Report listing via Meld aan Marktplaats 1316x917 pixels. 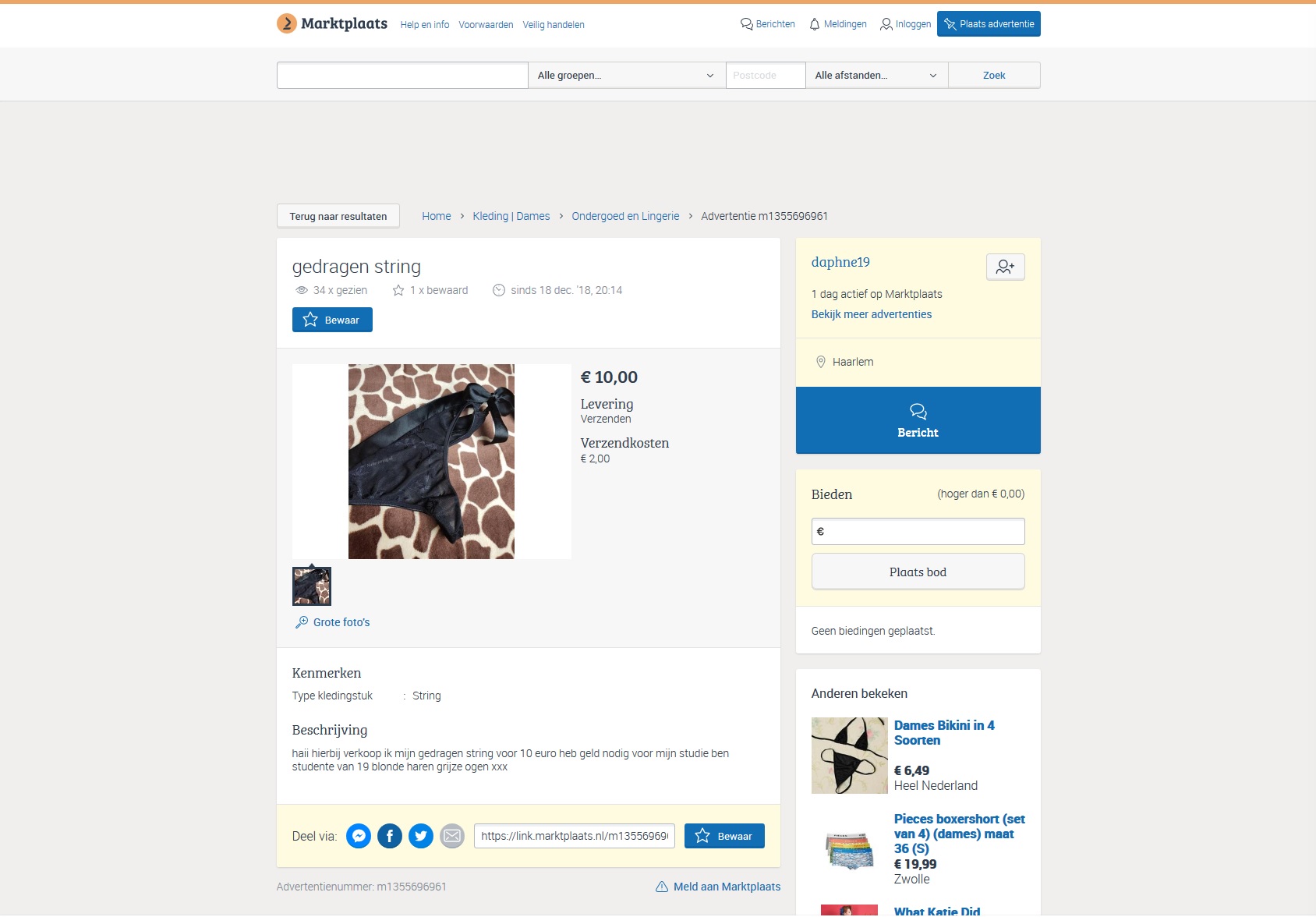(718, 887)
